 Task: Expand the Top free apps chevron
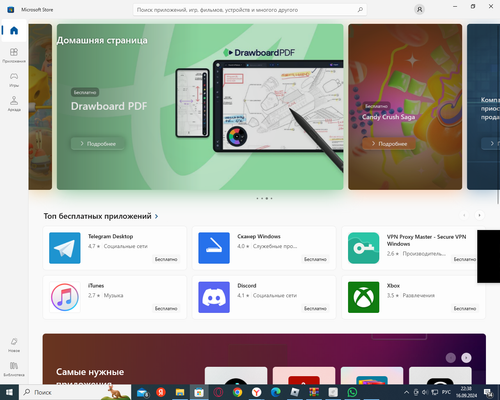[x=156, y=216]
